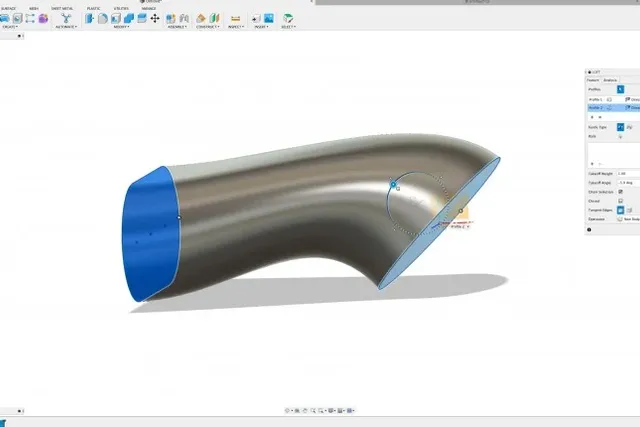This screenshot has height=427, width=640.
Task: Select the Offset Face tool icon
Action: point(142,18)
